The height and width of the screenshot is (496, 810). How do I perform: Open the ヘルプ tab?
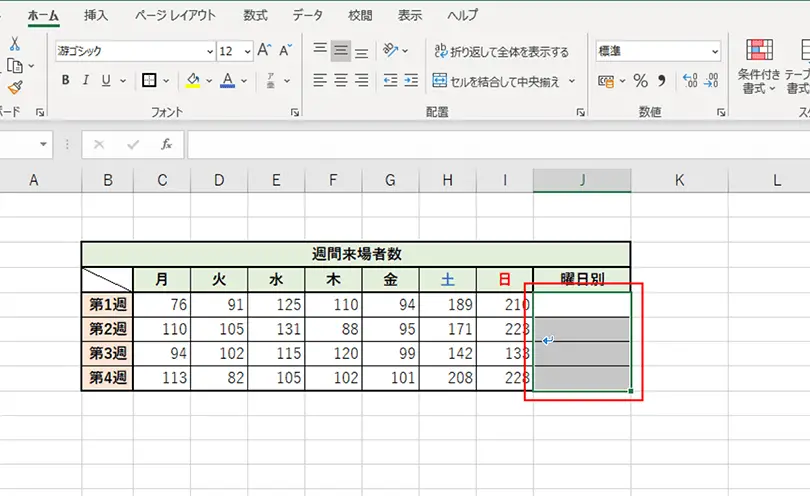(462, 16)
